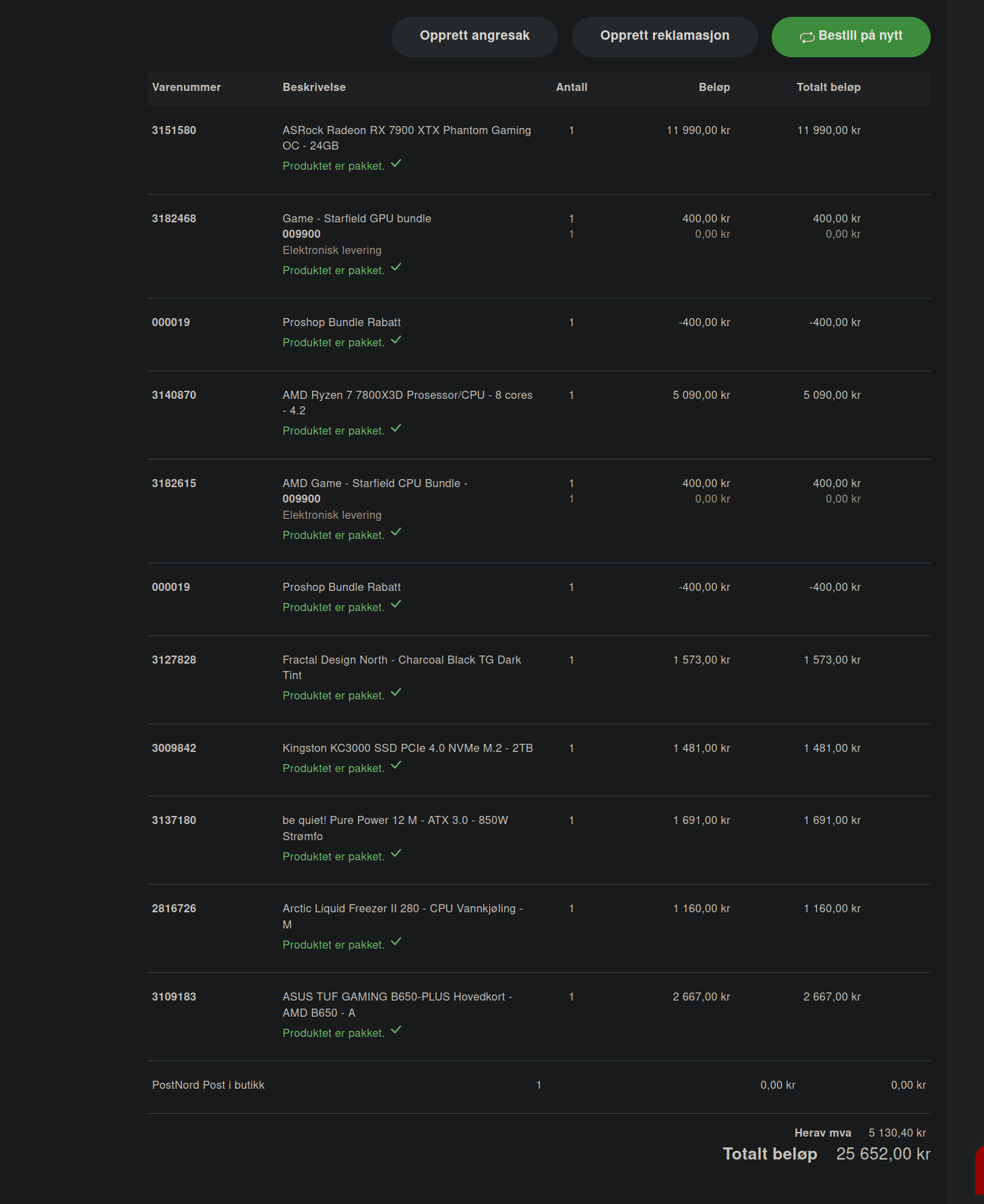
Task: Click the checkmark under ASUS TUF GAMING B650-PLUS
Action: (x=396, y=1030)
